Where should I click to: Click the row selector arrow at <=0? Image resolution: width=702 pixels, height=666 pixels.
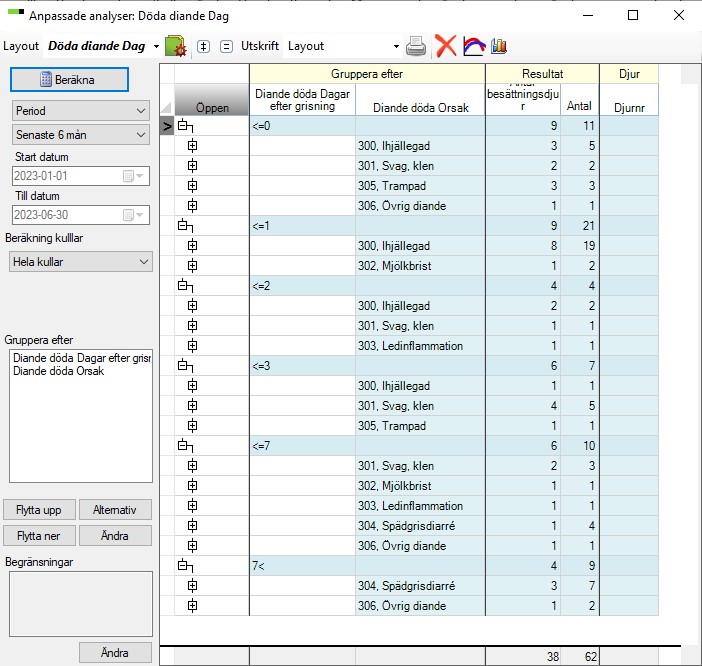click(x=167, y=126)
